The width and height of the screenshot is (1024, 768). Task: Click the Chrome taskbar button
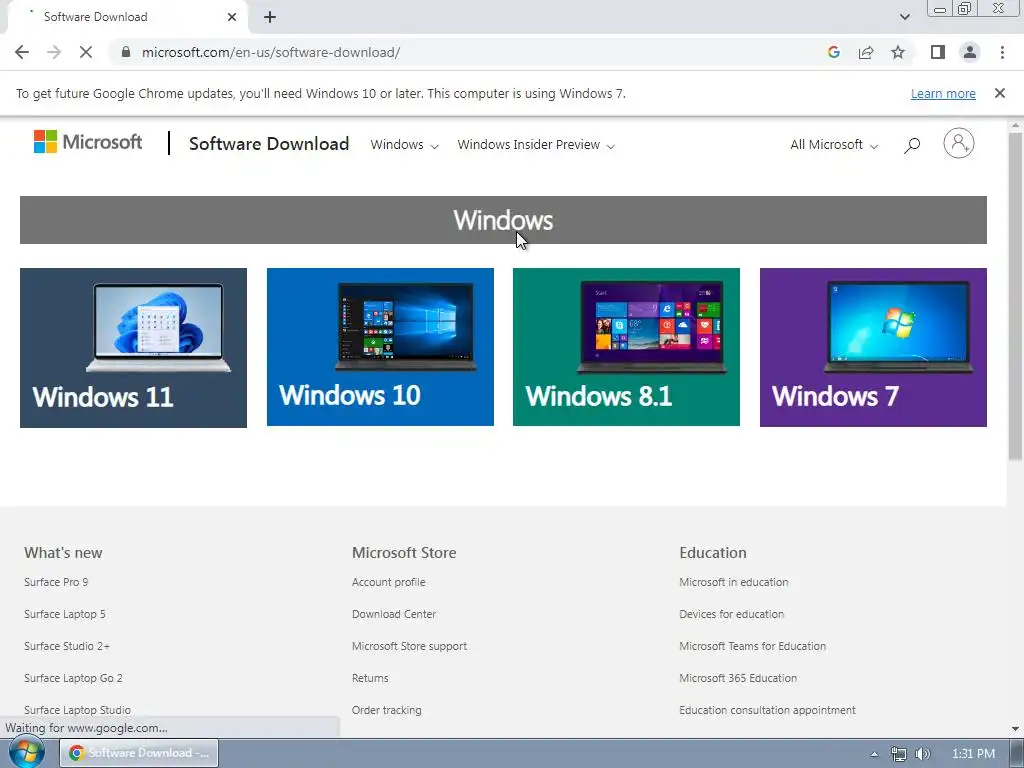[x=139, y=753]
